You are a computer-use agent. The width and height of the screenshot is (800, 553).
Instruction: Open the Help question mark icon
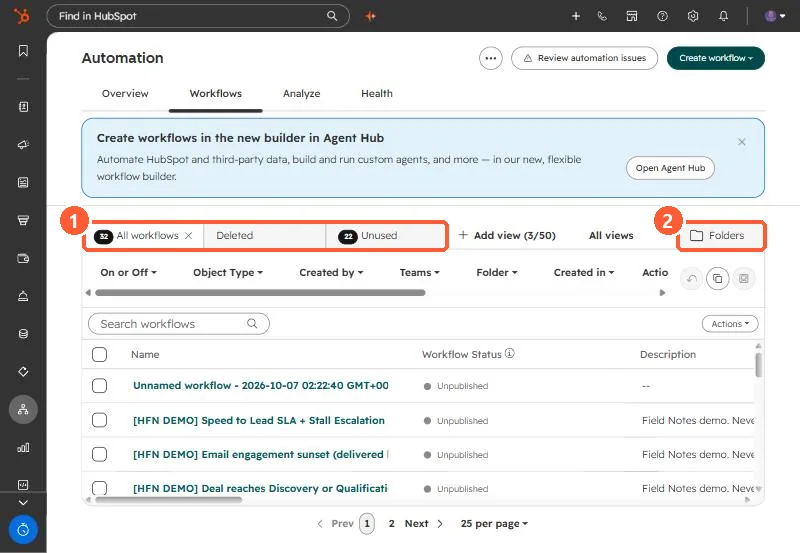point(662,16)
